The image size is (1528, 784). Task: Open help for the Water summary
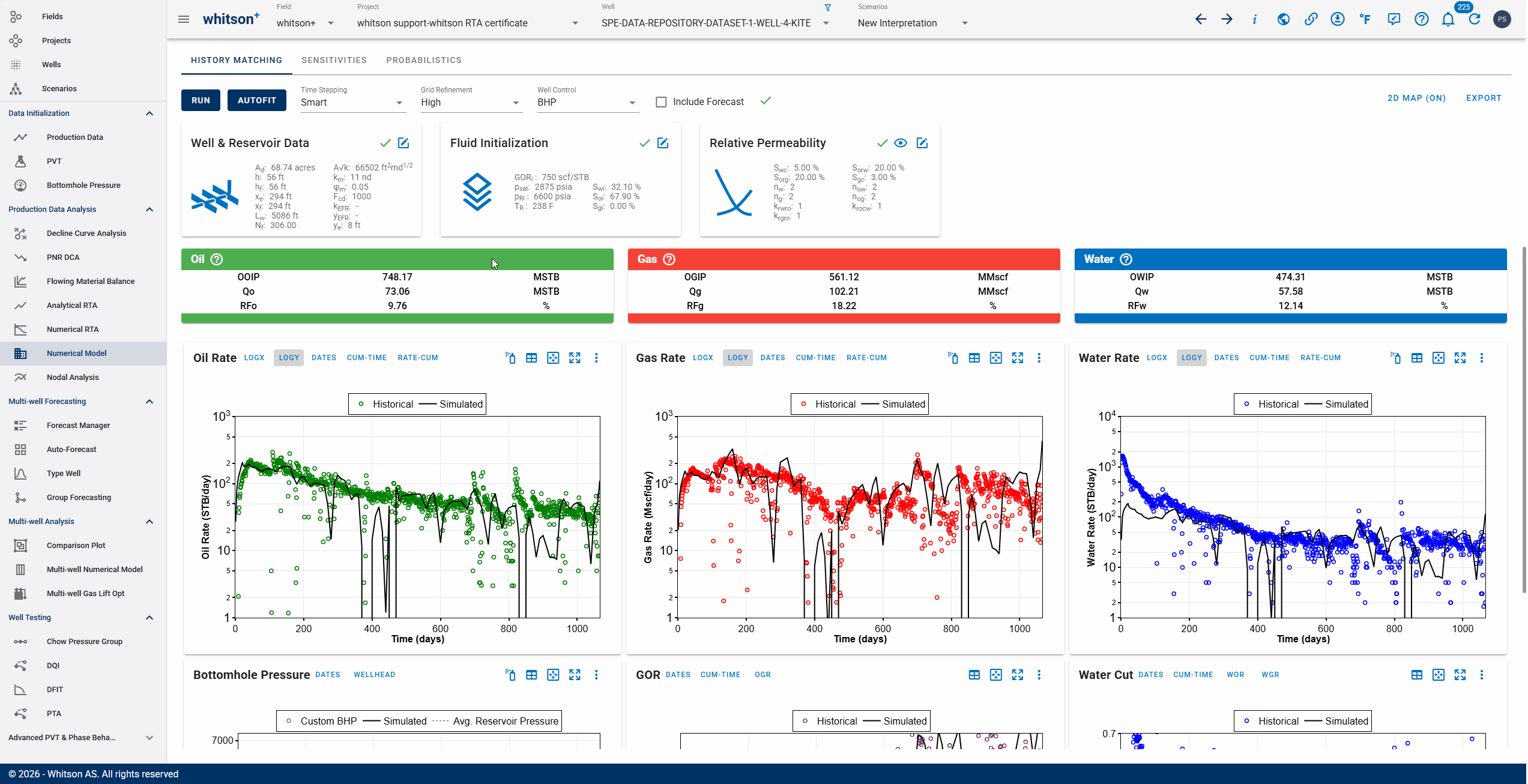coord(1126,259)
